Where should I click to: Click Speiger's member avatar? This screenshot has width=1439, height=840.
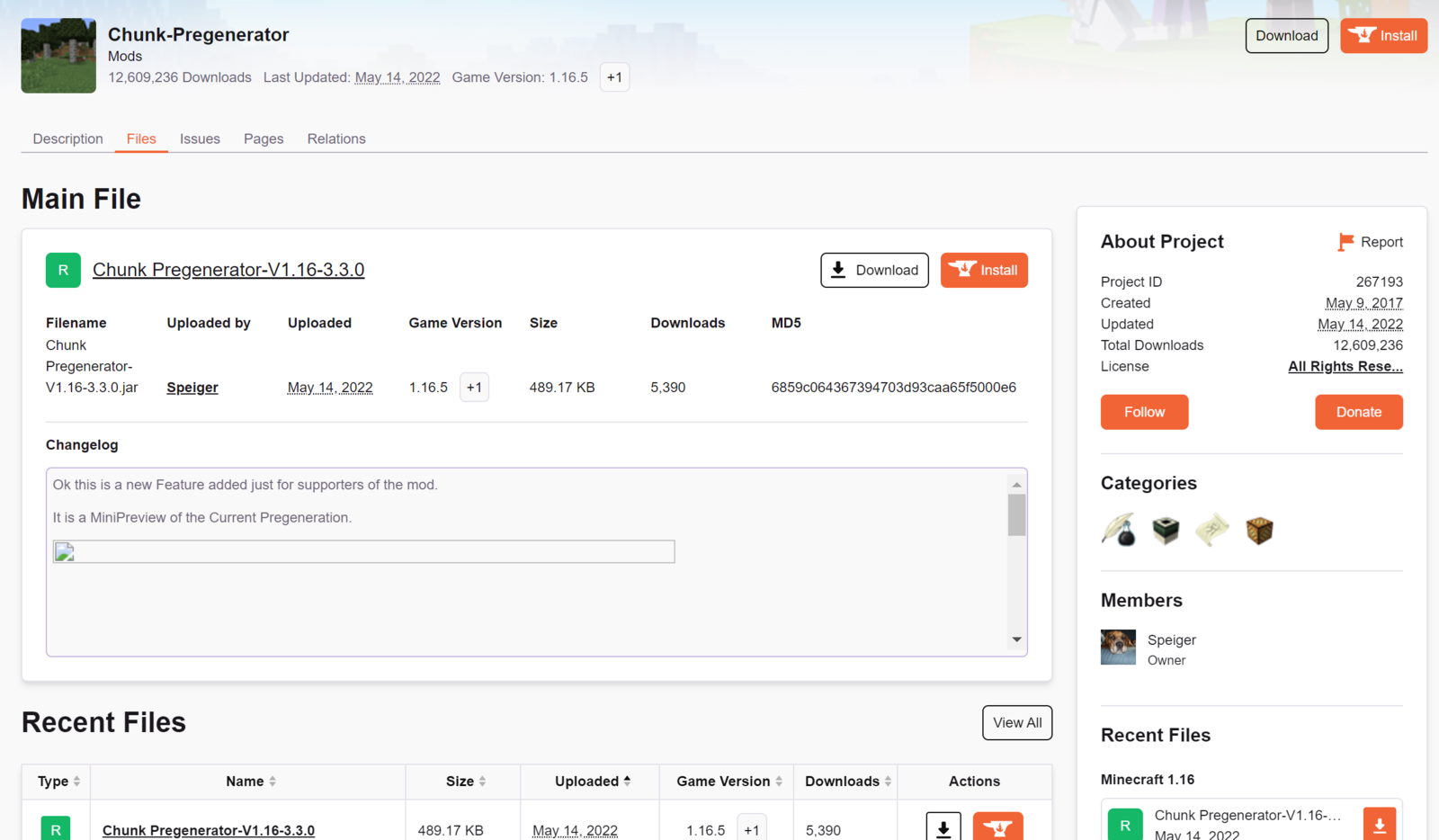1118,647
